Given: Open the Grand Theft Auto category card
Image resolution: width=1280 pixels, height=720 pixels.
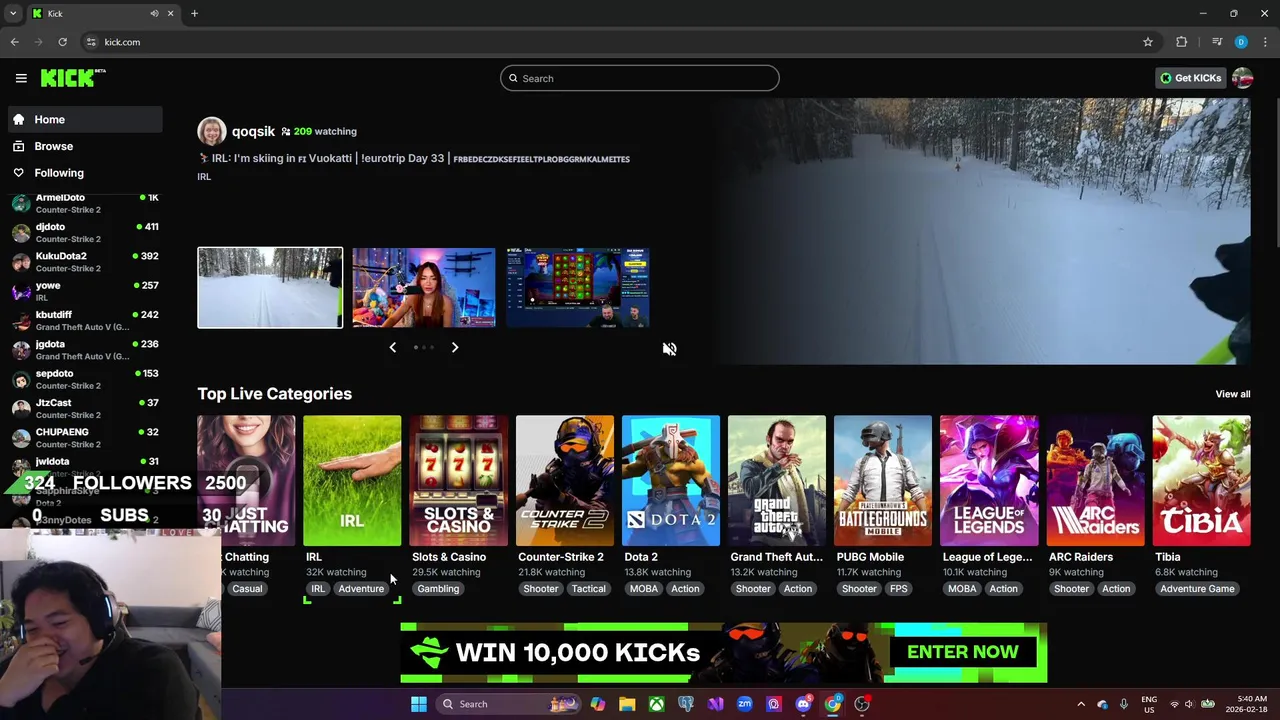Looking at the screenshot, I should click(x=777, y=481).
